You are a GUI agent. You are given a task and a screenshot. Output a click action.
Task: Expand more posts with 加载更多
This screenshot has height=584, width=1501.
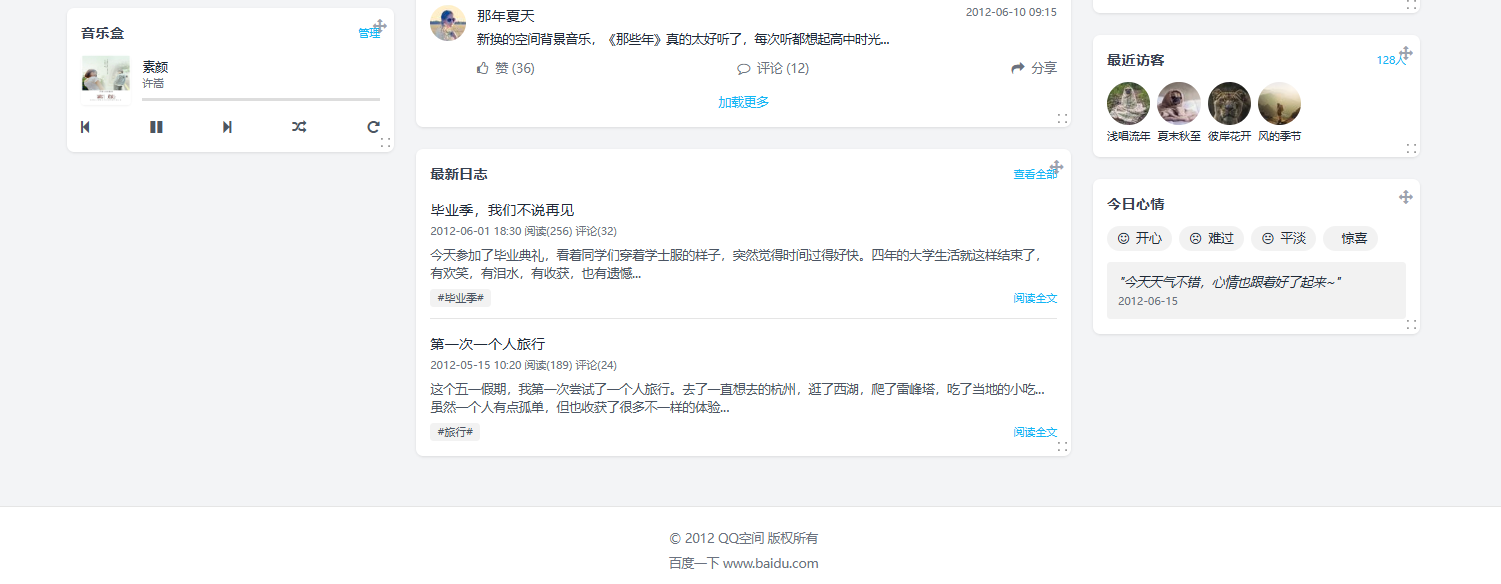click(x=743, y=101)
